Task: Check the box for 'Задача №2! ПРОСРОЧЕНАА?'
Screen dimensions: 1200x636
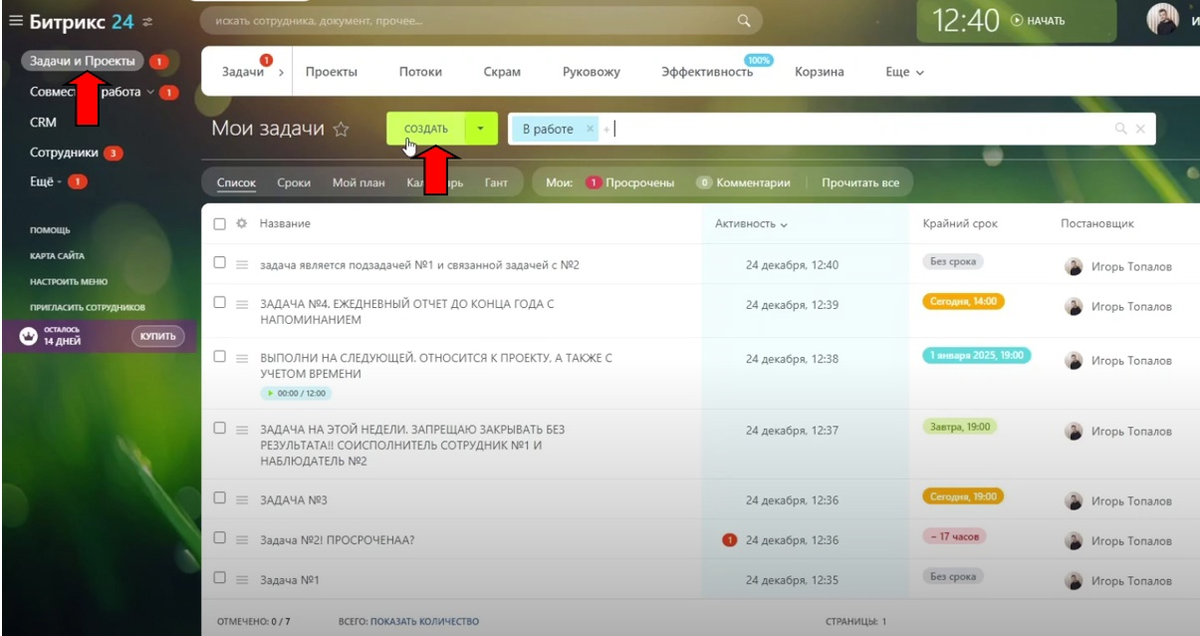Action: click(x=220, y=538)
